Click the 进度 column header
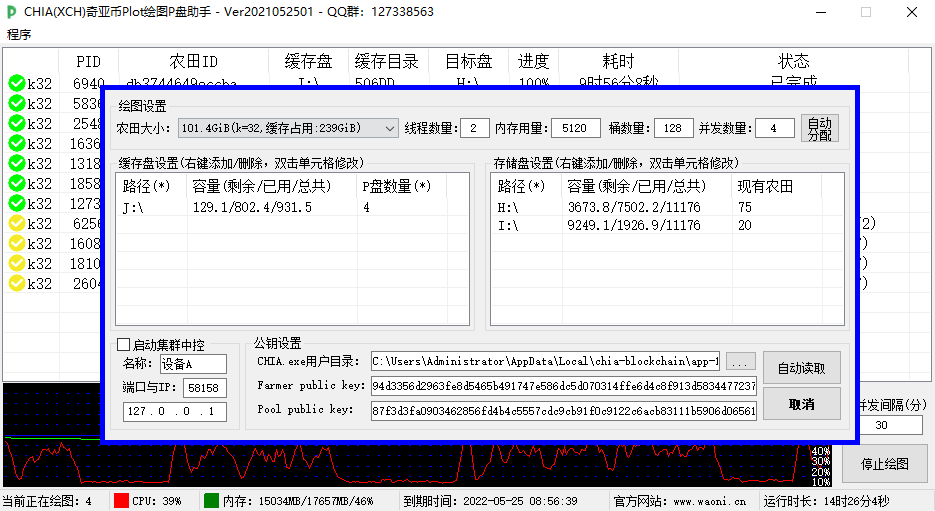This screenshot has height=511, width=935. coord(533,61)
